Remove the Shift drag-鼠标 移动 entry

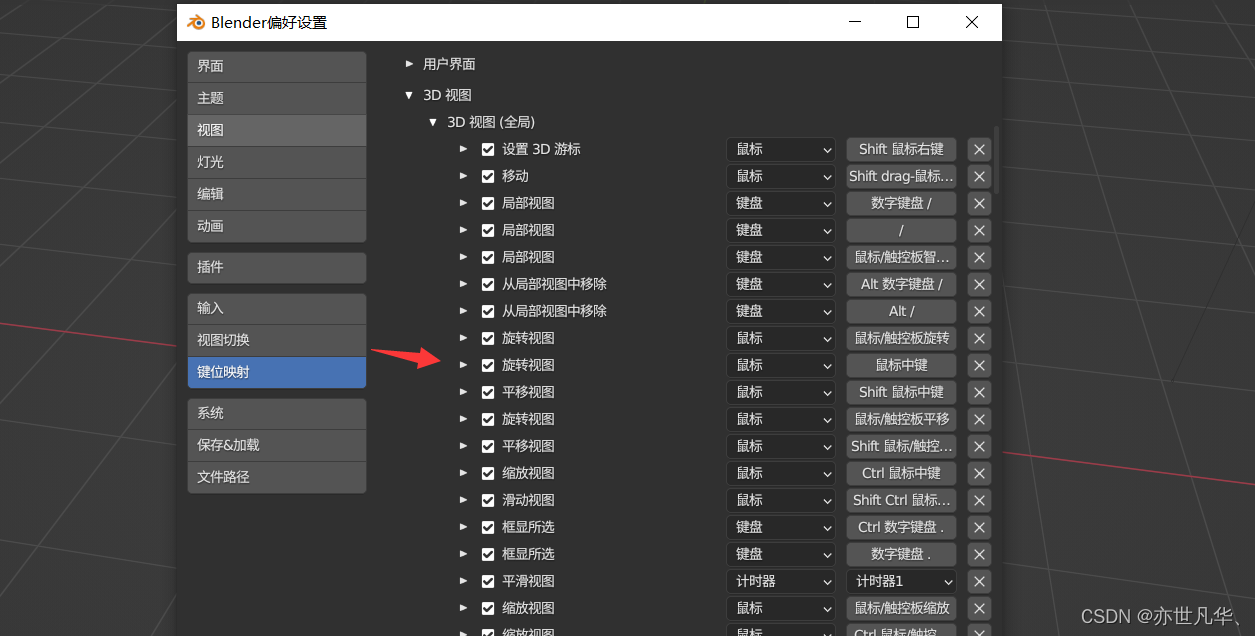(x=979, y=176)
